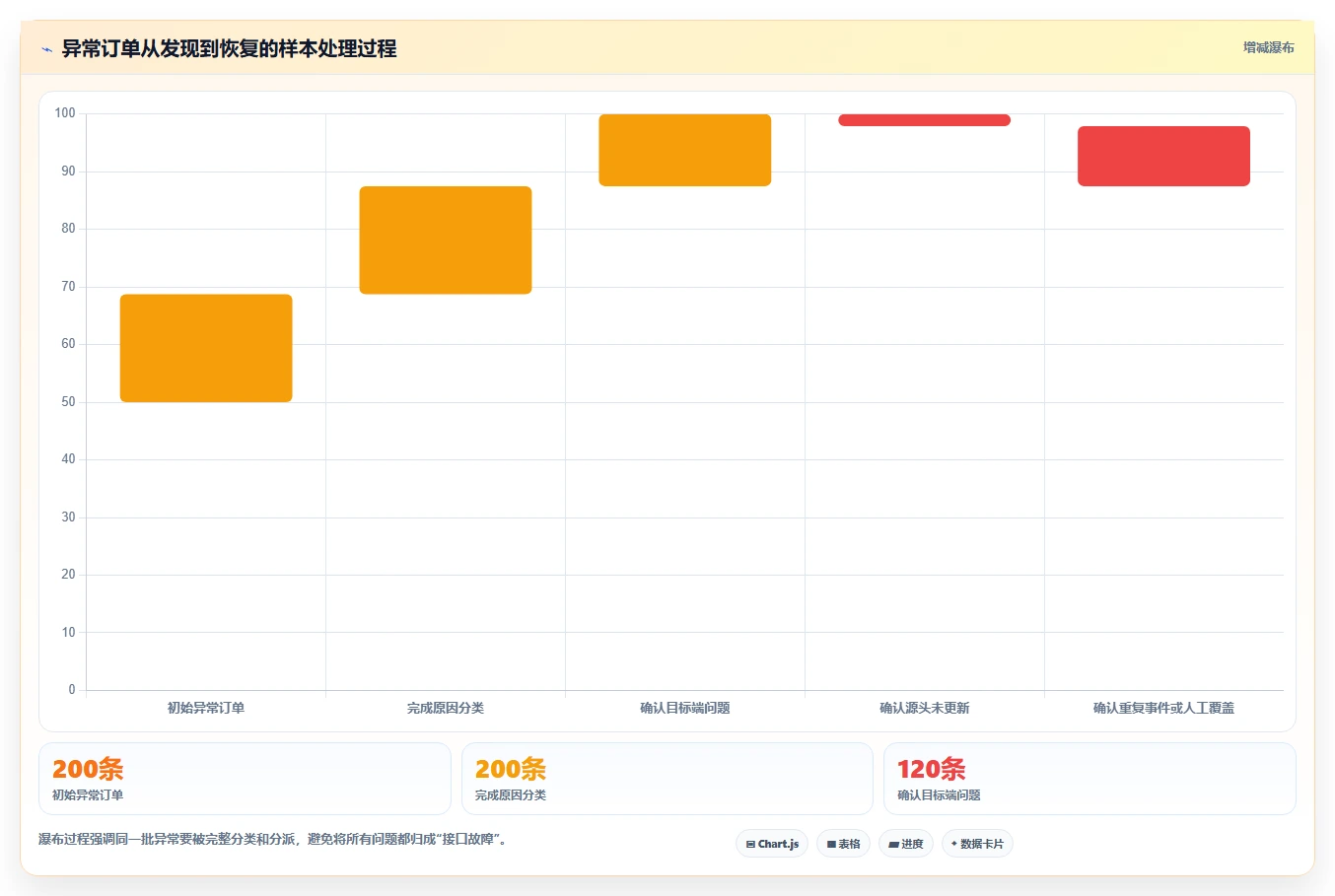Click the orange bar for 初始异常订单
Viewport: 1335px width, 896px height.
coord(206,348)
